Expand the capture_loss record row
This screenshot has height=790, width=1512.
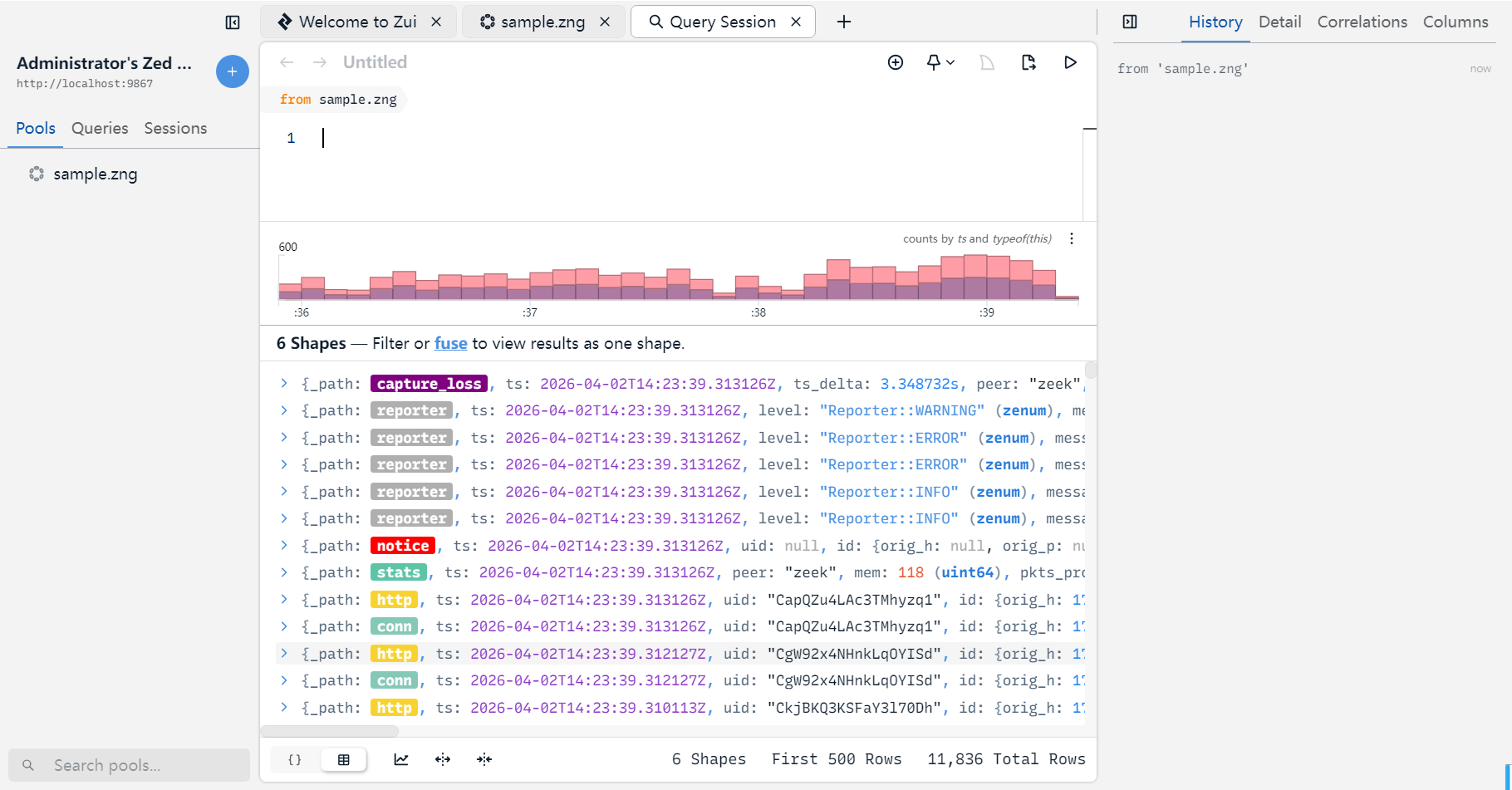point(284,384)
